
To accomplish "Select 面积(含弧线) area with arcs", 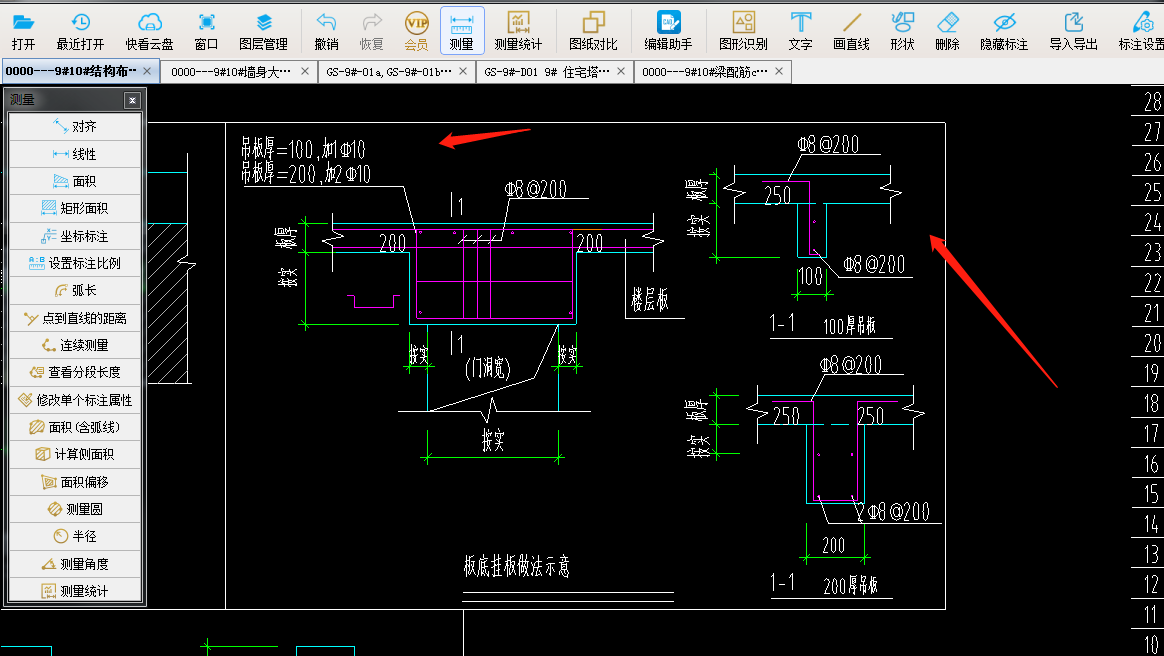I will [74, 427].
